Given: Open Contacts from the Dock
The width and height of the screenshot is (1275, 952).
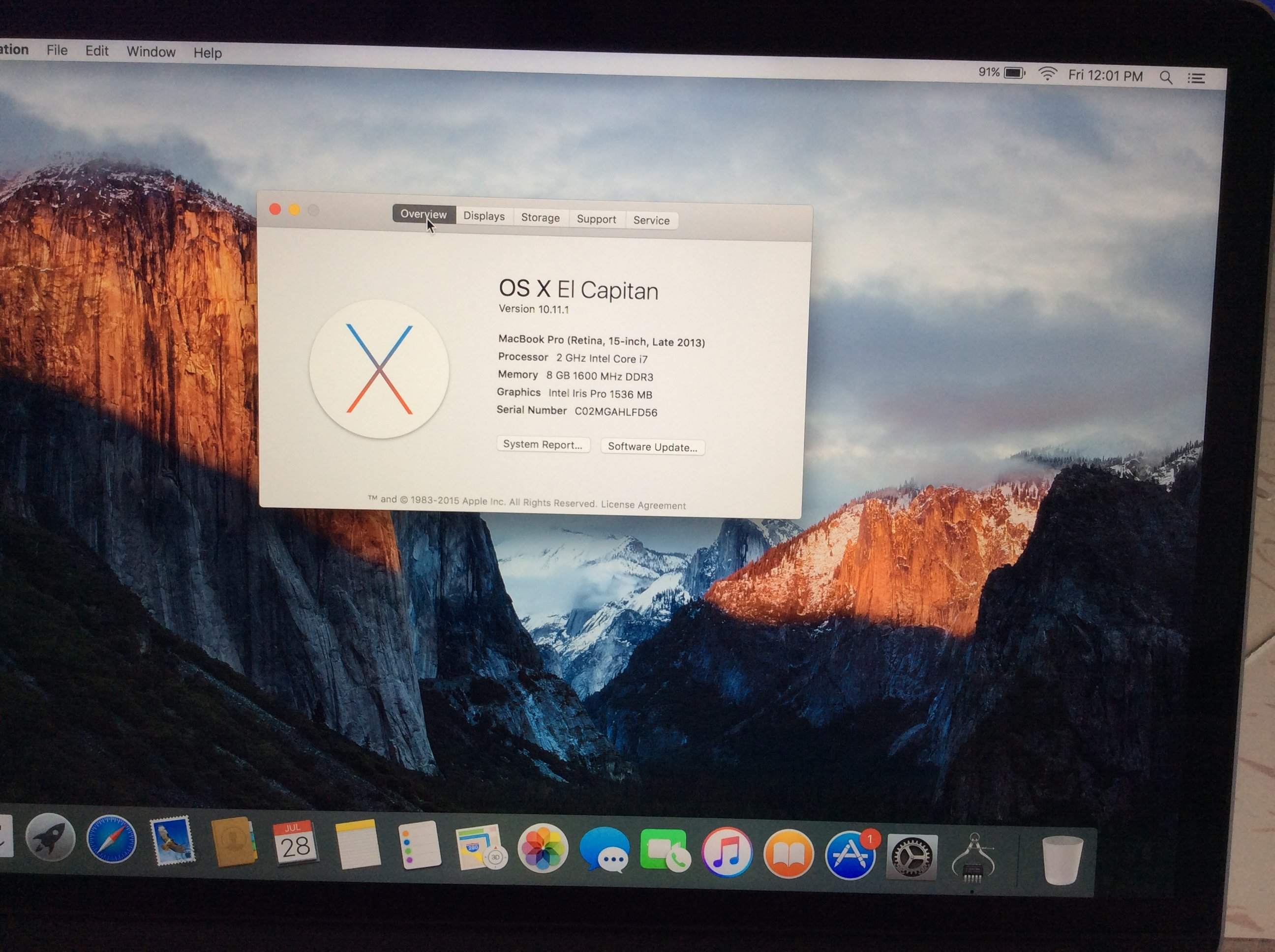Looking at the screenshot, I should [234, 841].
